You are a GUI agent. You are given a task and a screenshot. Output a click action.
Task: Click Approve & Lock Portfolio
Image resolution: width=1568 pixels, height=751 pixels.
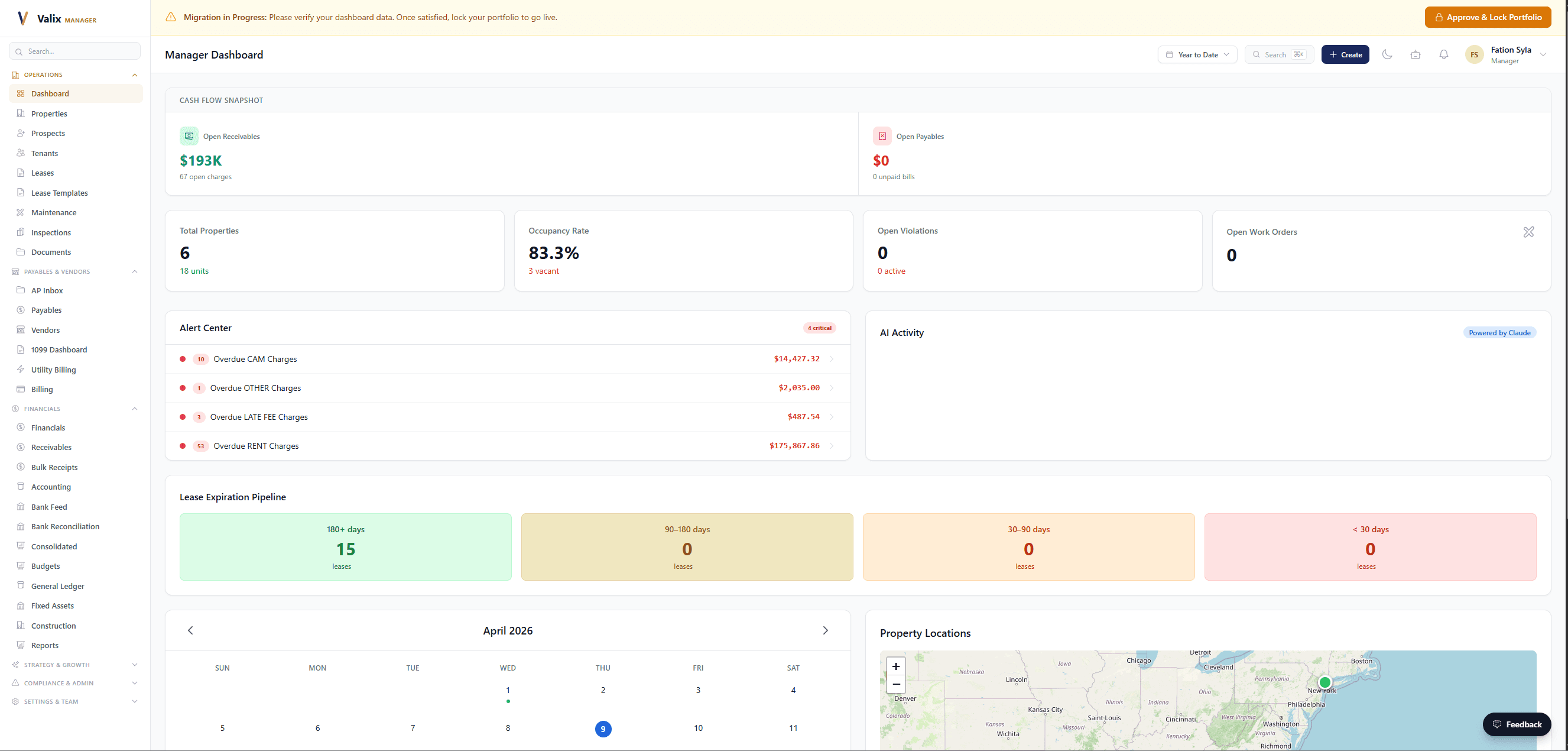(1488, 17)
